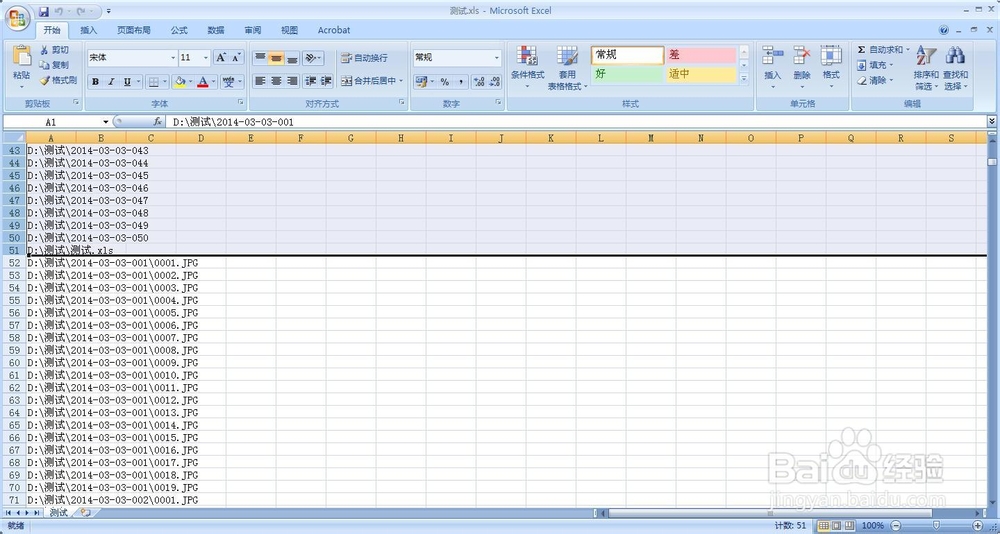Open the text orientation options
The height and width of the screenshot is (534, 1000).
coord(312,58)
